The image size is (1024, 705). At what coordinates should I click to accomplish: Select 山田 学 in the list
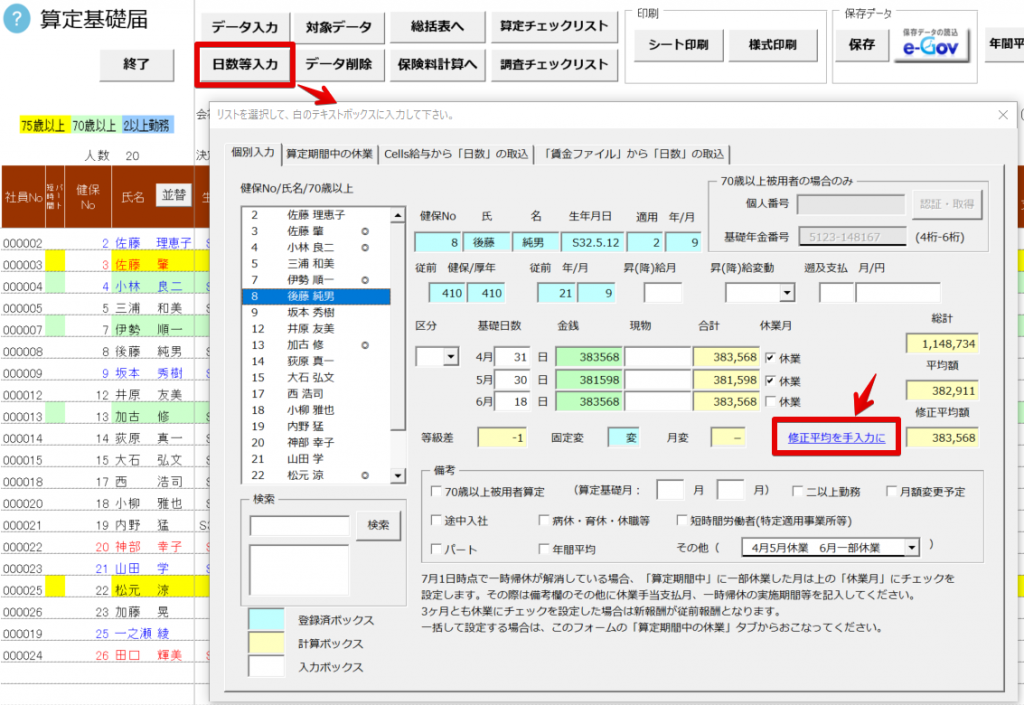click(x=316, y=459)
